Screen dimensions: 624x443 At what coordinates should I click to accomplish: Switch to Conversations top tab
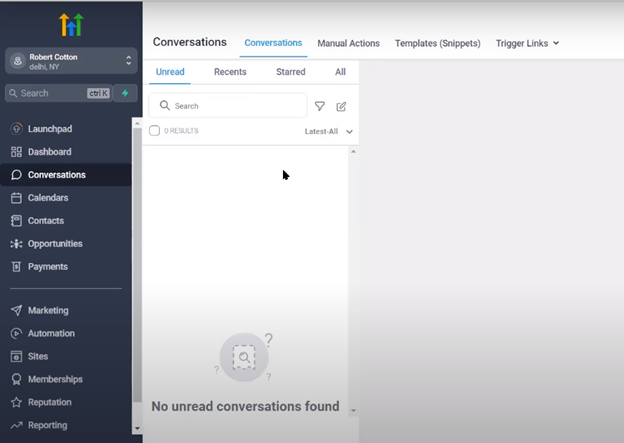pos(273,43)
